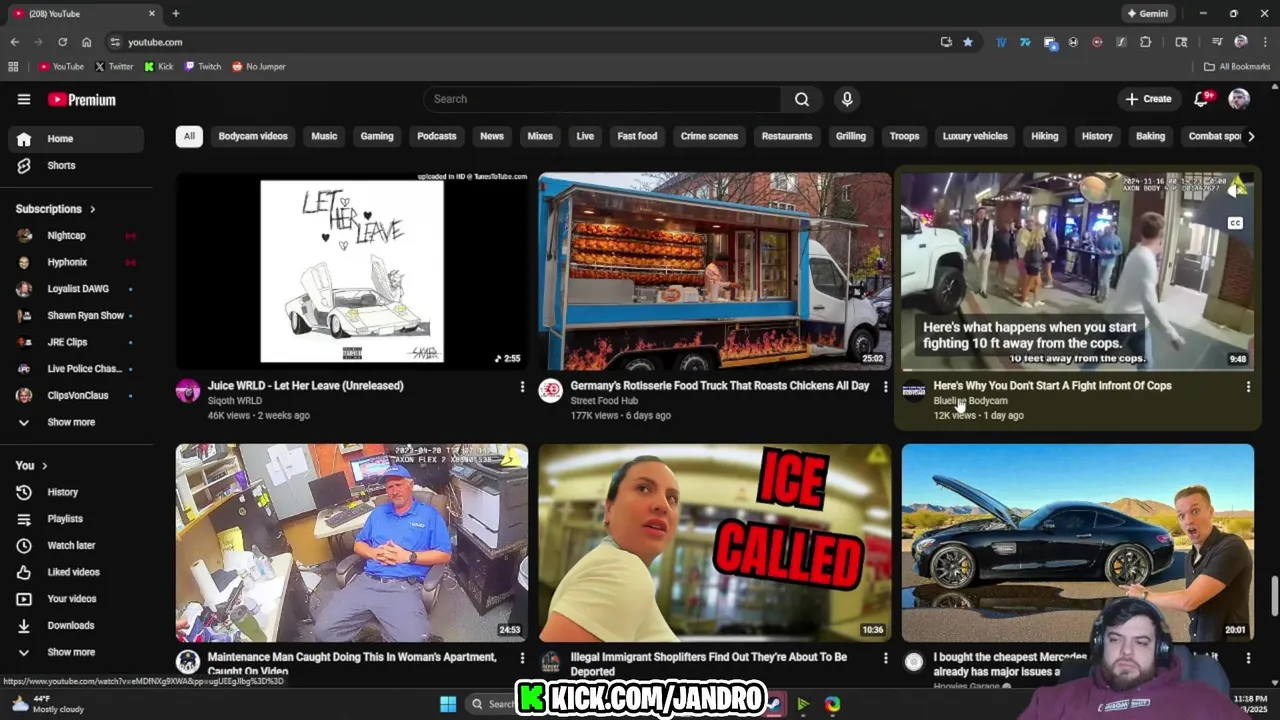This screenshot has height=720, width=1280.
Task: Show more subscriptions
Action: [76, 422]
